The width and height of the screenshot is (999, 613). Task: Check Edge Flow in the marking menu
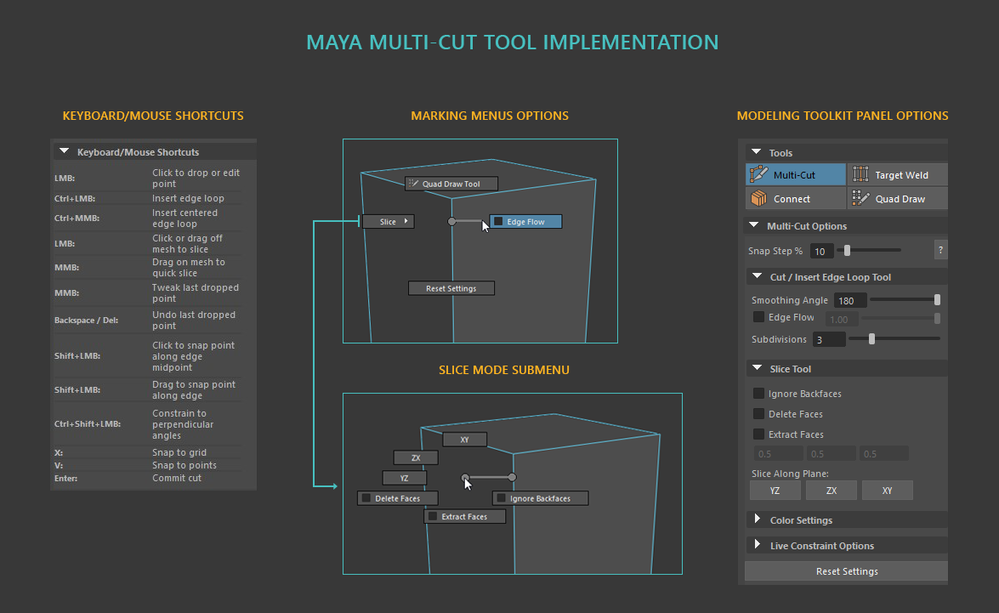pyautogui.click(x=498, y=221)
